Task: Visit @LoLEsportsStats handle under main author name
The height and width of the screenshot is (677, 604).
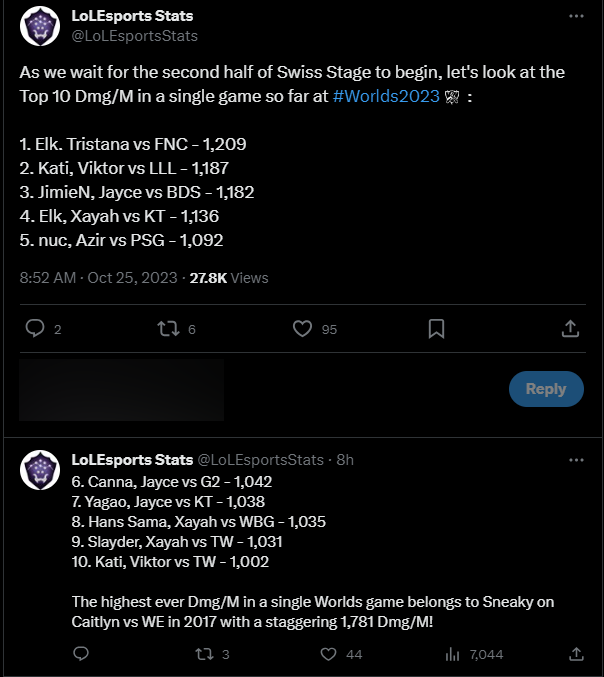Action: click(x=135, y=36)
